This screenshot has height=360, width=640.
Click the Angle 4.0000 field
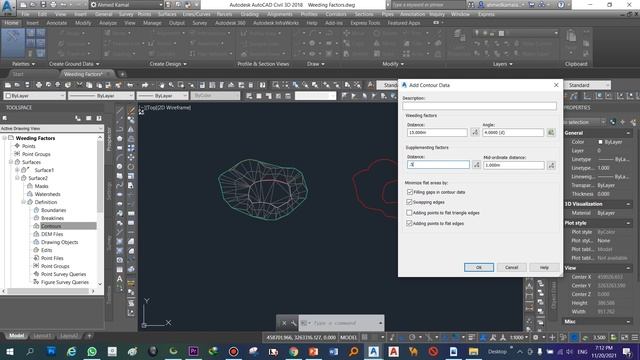pyautogui.click(x=513, y=132)
